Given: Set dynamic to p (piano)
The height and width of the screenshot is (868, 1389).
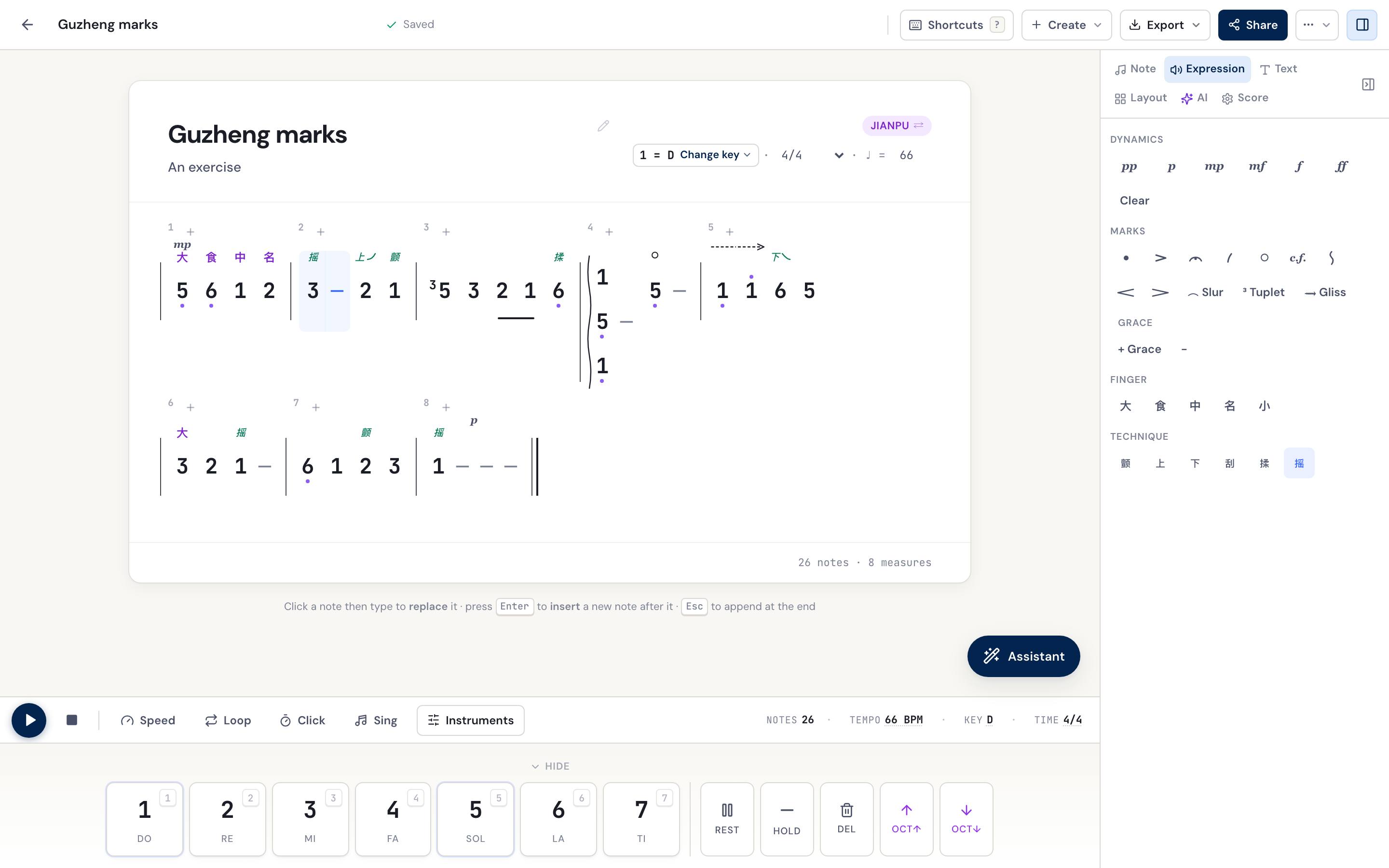Looking at the screenshot, I should [1171, 166].
